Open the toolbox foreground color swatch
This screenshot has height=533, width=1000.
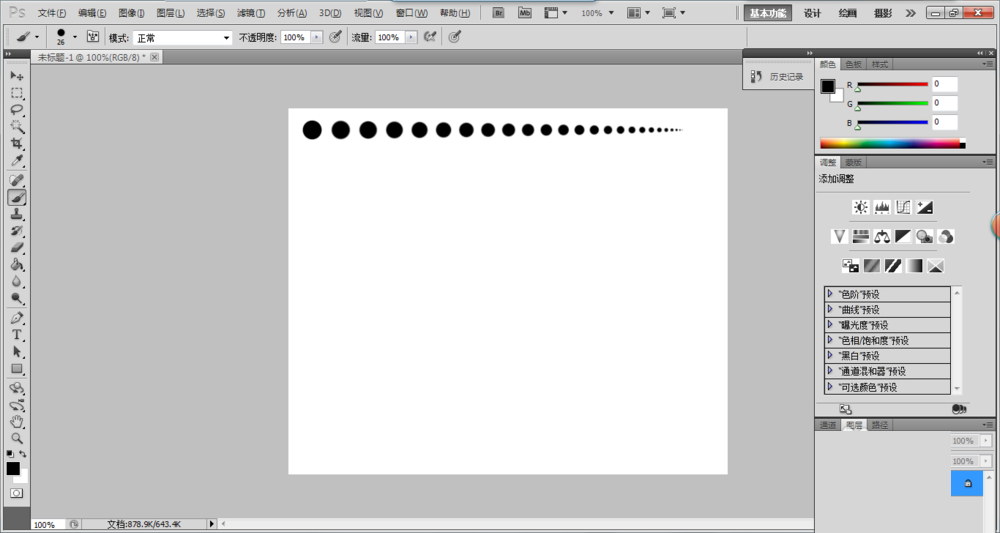[x=13, y=469]
